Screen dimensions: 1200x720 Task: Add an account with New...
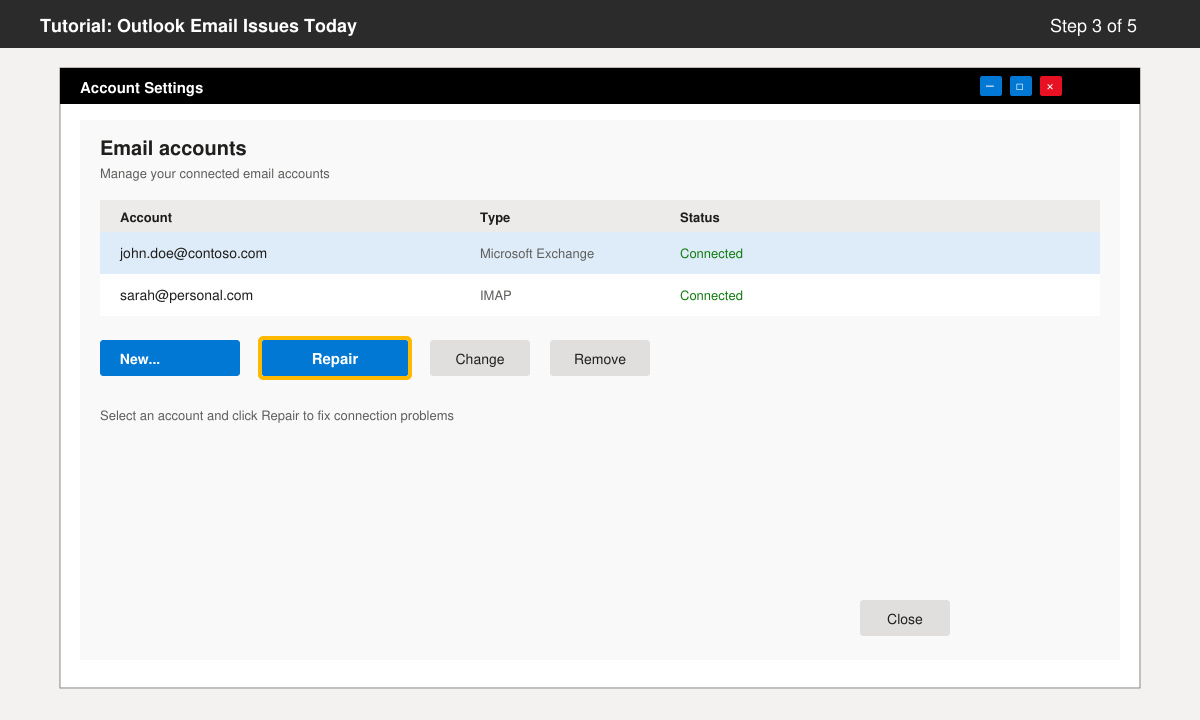[170, 358]
